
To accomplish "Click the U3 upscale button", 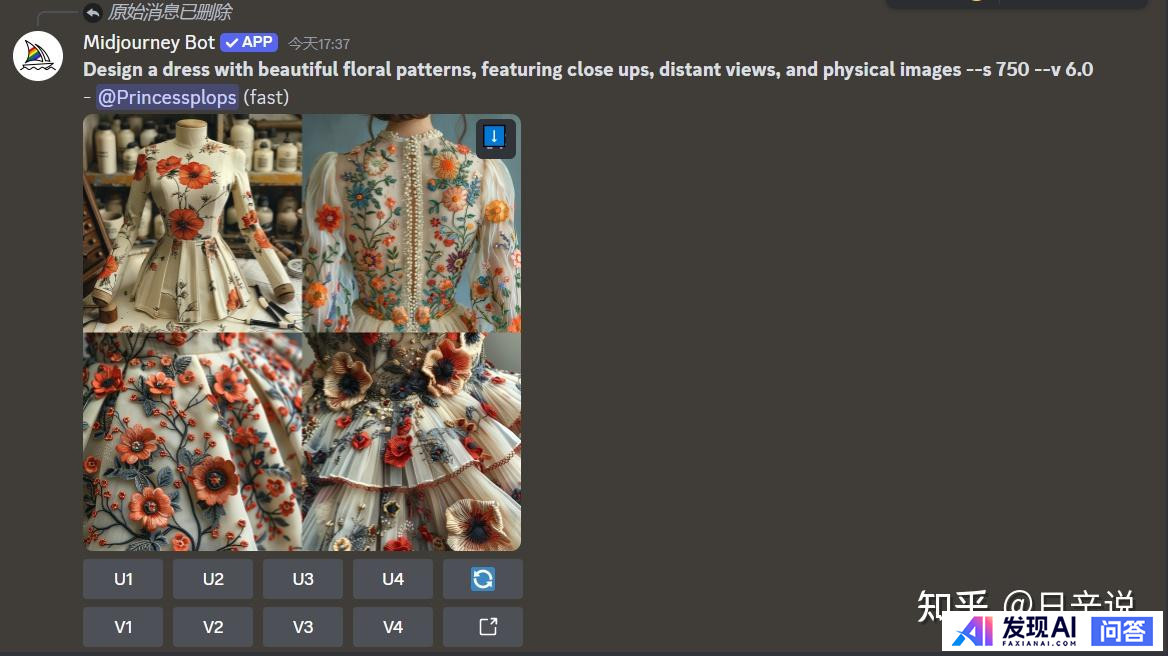I will point(303,579).
